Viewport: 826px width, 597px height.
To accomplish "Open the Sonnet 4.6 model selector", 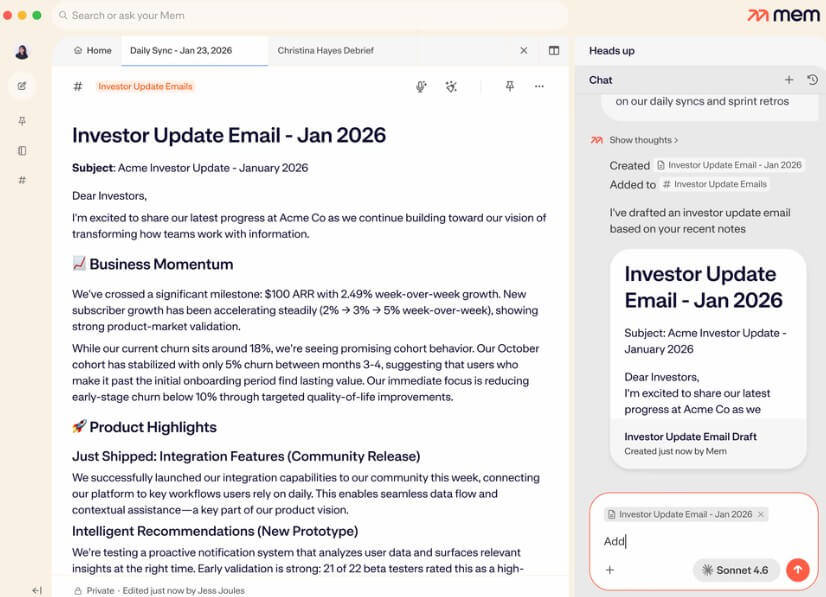I will [736, 570].
